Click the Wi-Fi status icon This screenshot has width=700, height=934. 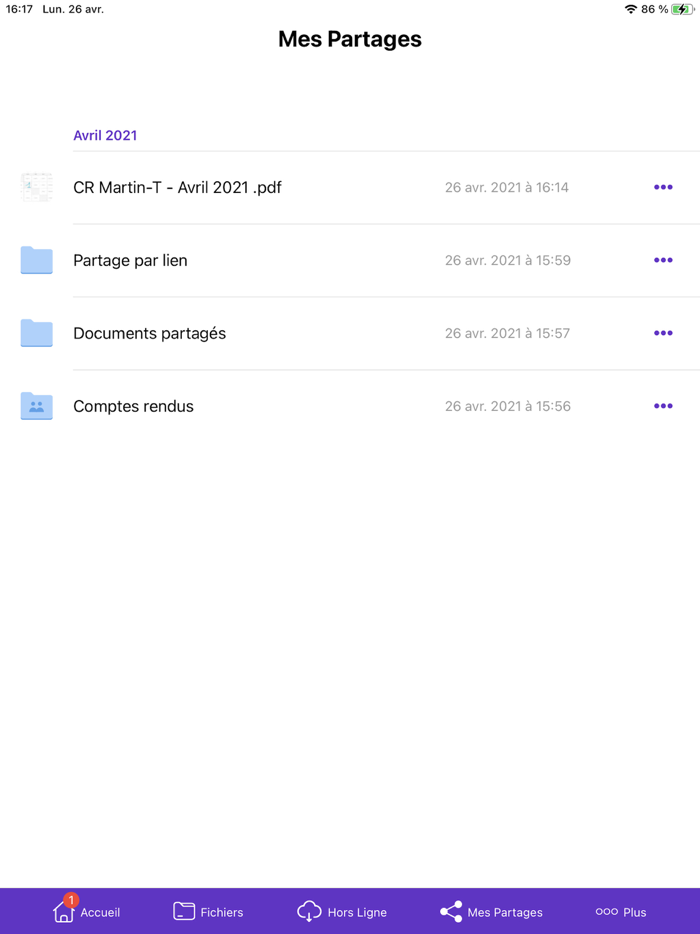click(631, 9)
